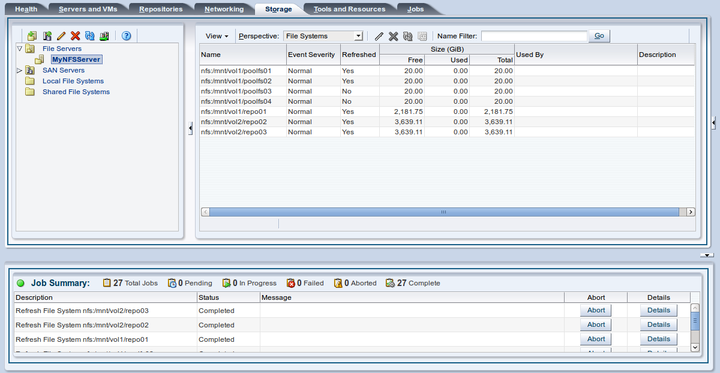Image resolution: width=720 pixels, height=373 pixels.
Task: Click the yellow pencil Edit File Server icon
Action: (x=61, y=36)
